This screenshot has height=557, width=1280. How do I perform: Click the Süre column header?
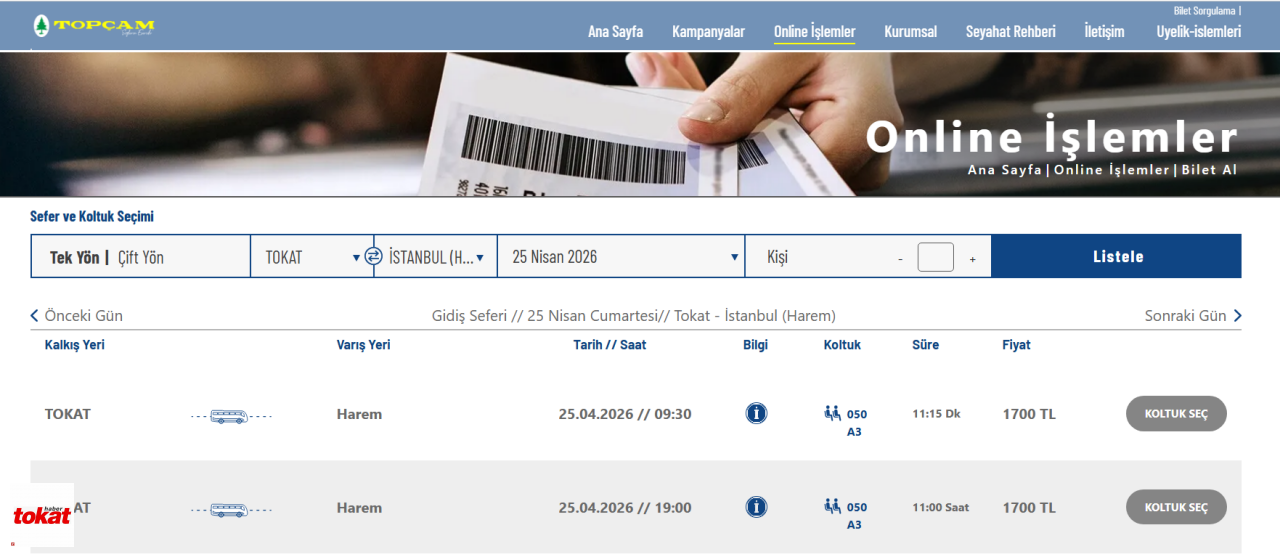click(925, 345)
